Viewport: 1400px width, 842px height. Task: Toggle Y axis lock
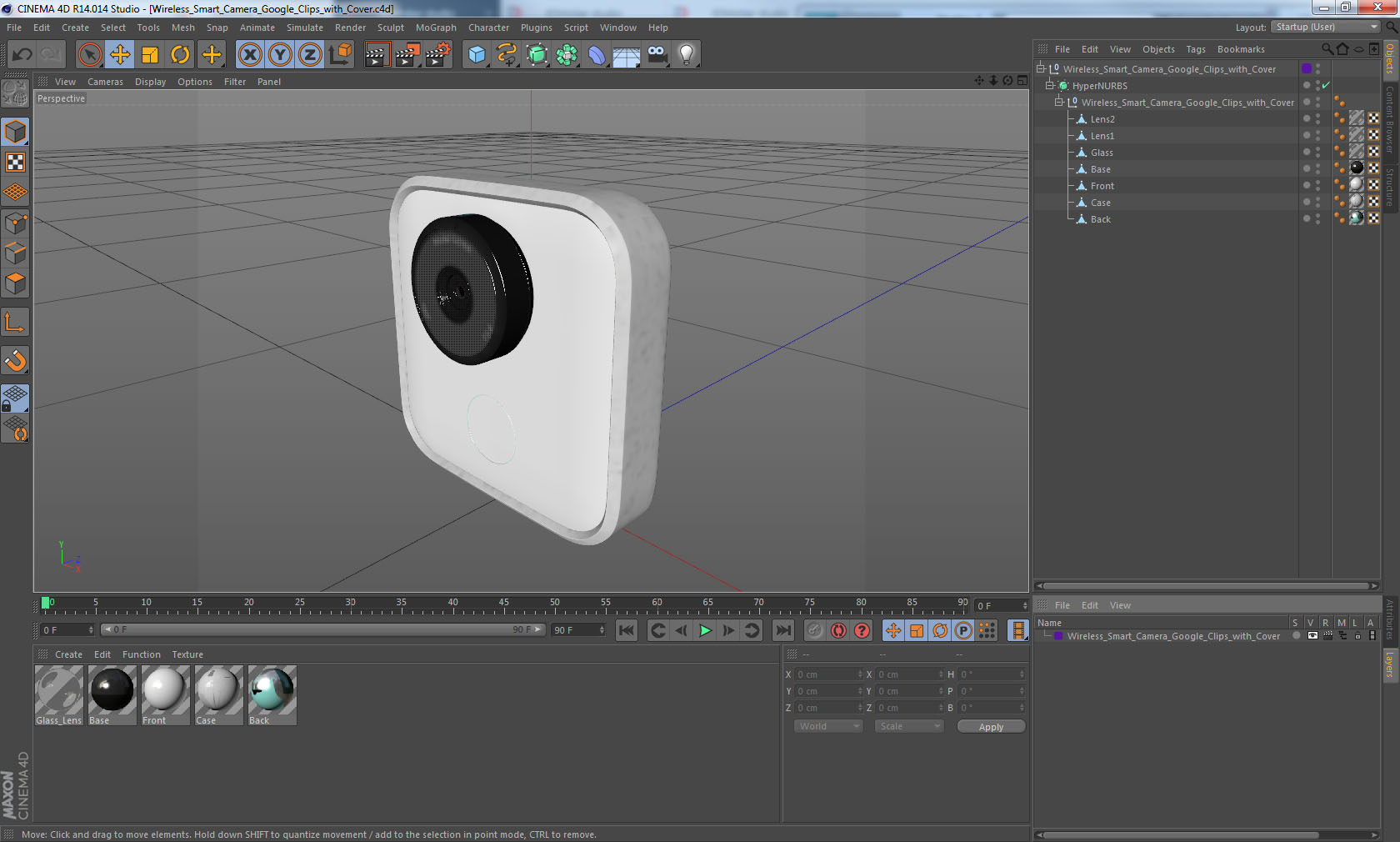tap(280, 55)
